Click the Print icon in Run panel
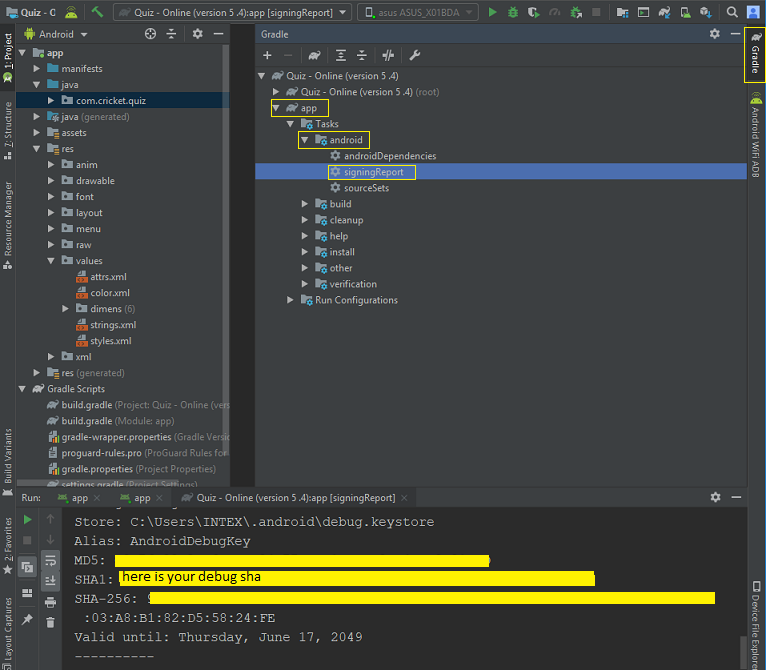Image resolution: width=766 pixels, height=670 pixels. tap(50, 602)
